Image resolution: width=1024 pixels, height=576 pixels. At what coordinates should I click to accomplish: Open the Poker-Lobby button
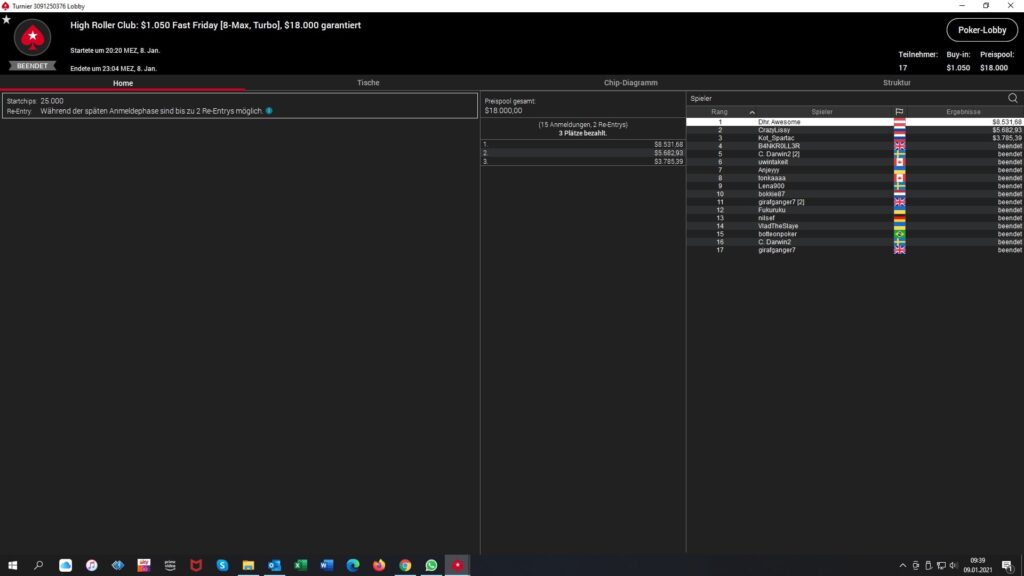[982, 30]
